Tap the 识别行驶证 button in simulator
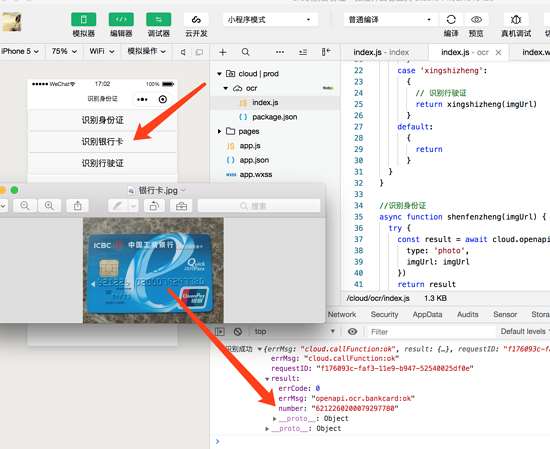Image resolution: width=550 pixels, height=449 pixels. coord(102,163)
